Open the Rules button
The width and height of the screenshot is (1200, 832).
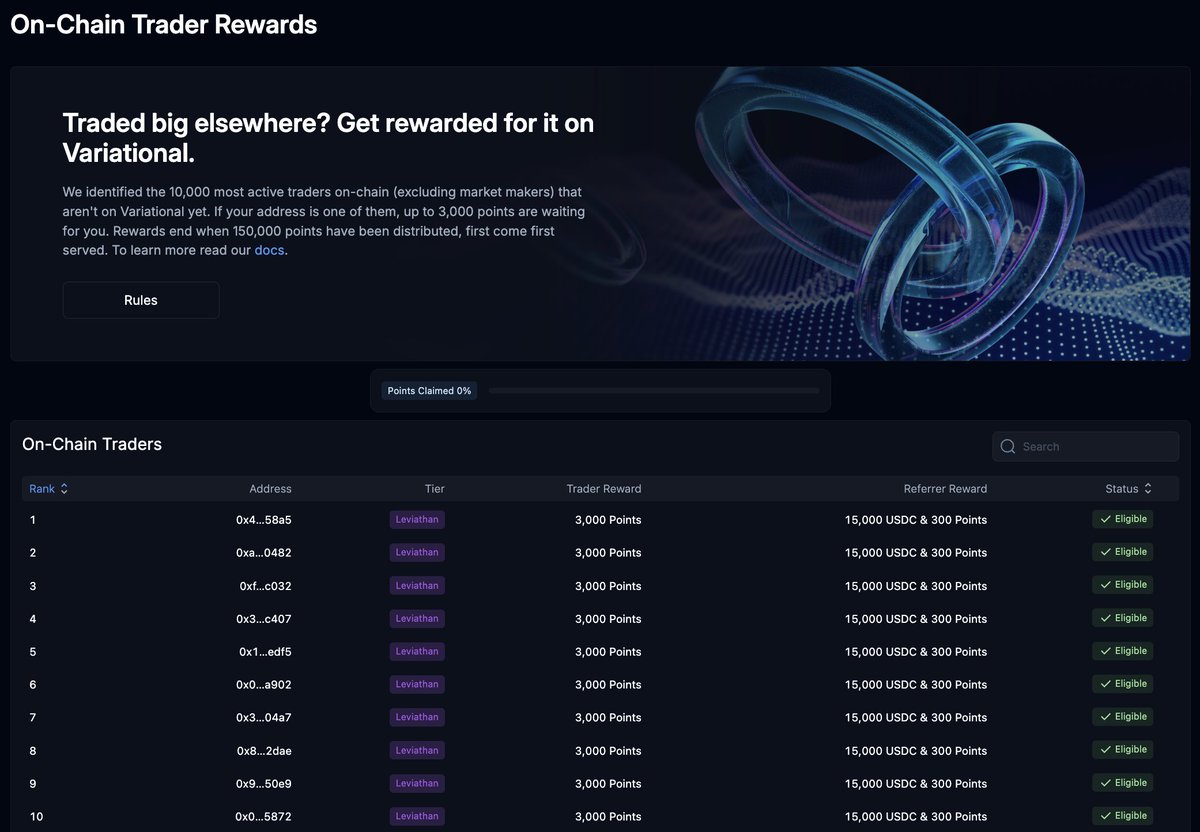click(x=141, y=300)
